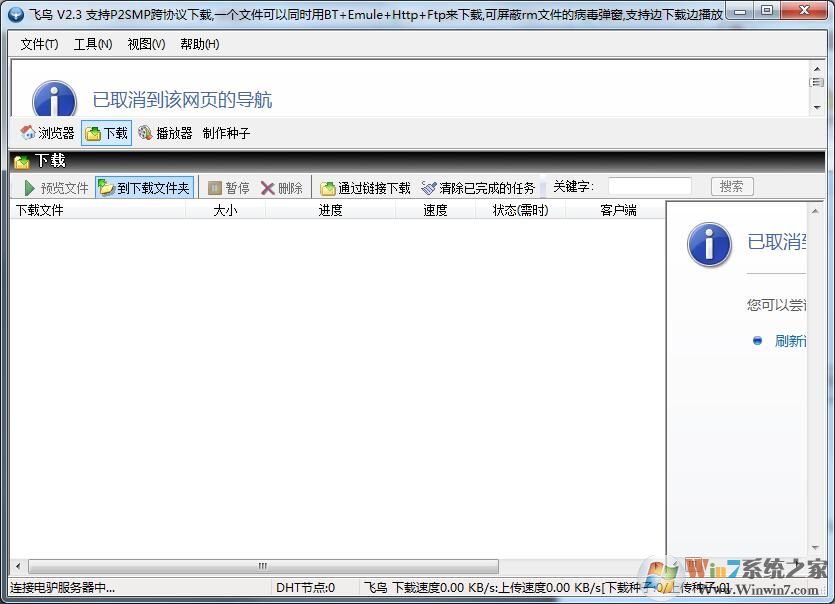
Task: Open the 工具(N) menu
Action: click(93, 44)
